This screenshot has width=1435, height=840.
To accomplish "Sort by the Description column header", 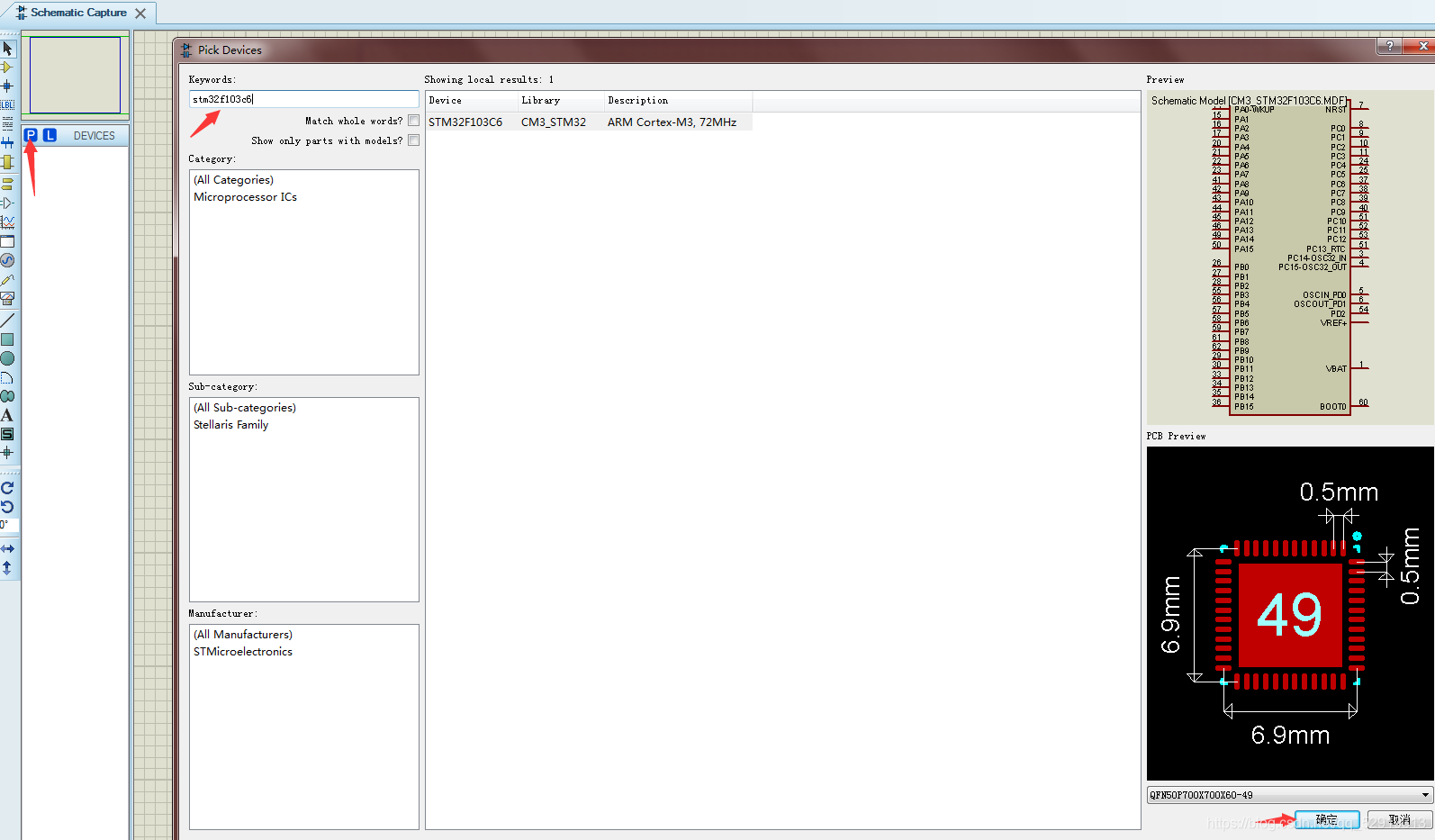I will 678,101.
